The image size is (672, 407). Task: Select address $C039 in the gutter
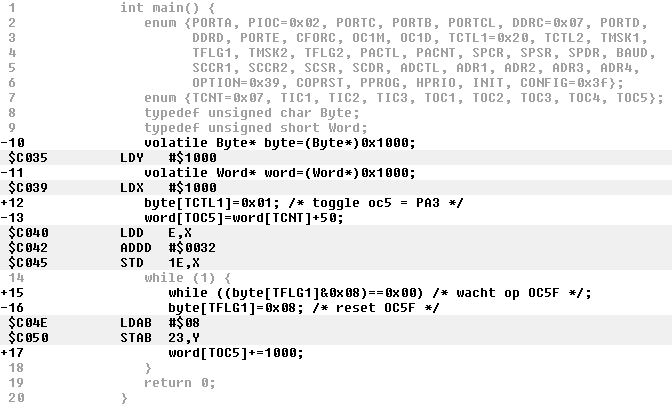[x=27, y=187]
